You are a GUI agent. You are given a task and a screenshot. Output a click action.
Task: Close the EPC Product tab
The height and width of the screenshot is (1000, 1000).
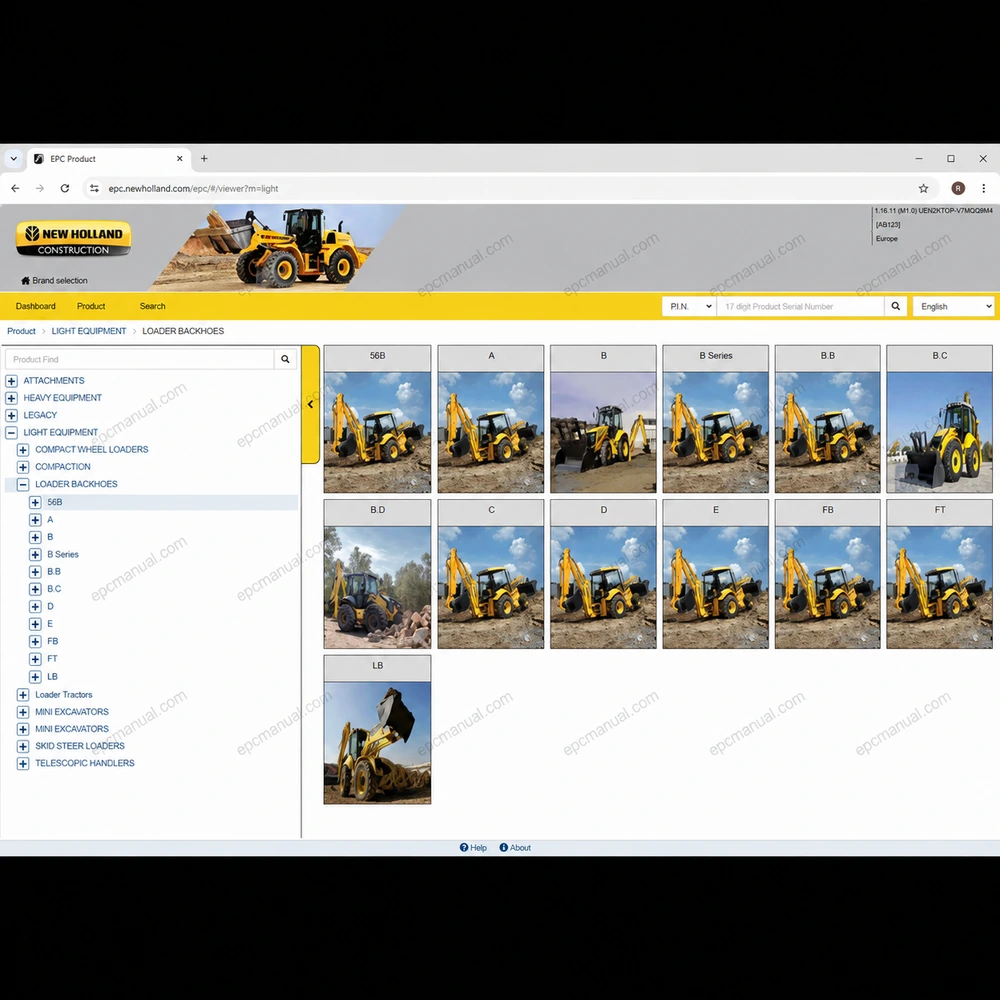click(x=180, y=159)
